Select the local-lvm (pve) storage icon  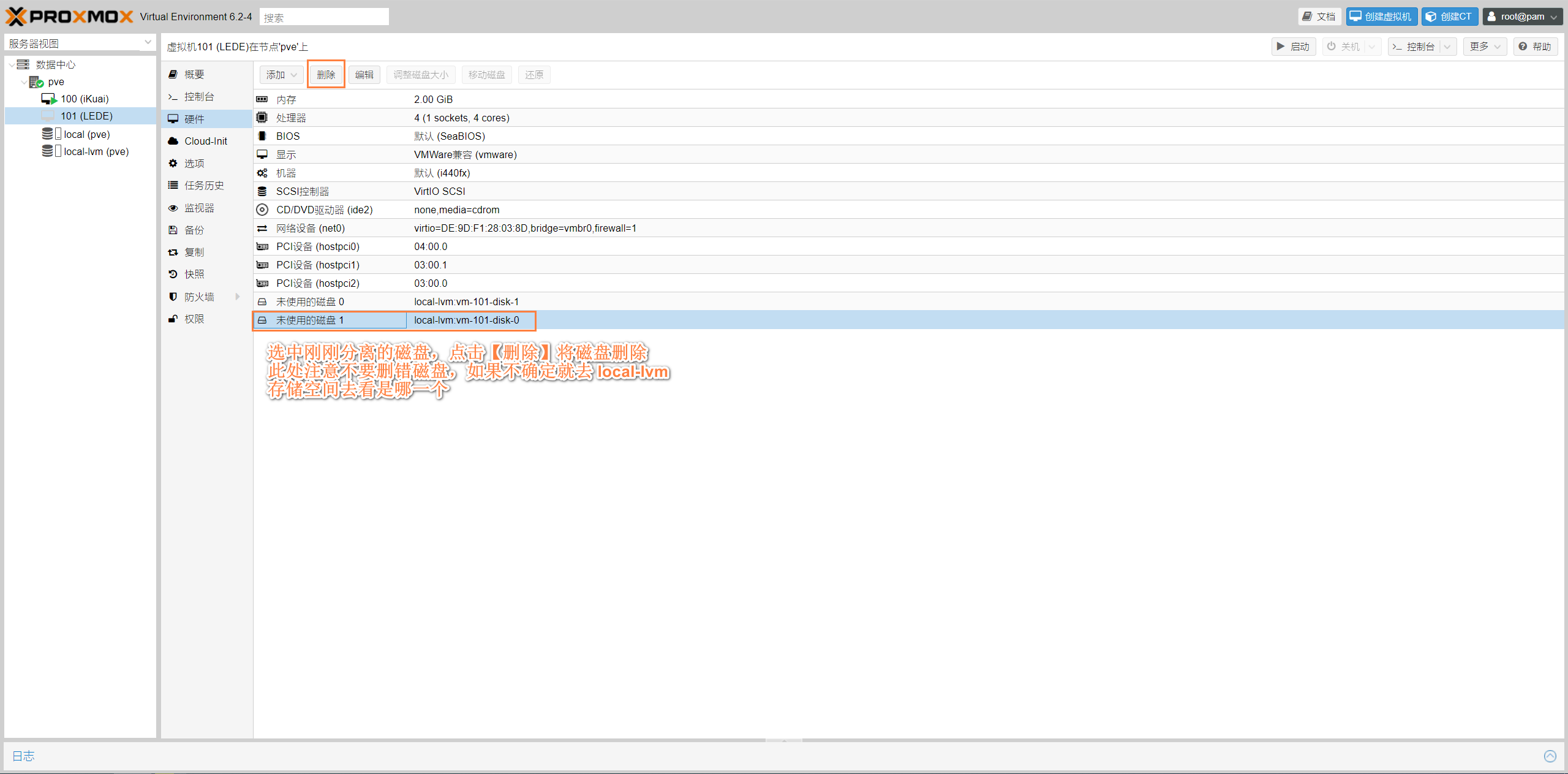[x=48, y=151]
